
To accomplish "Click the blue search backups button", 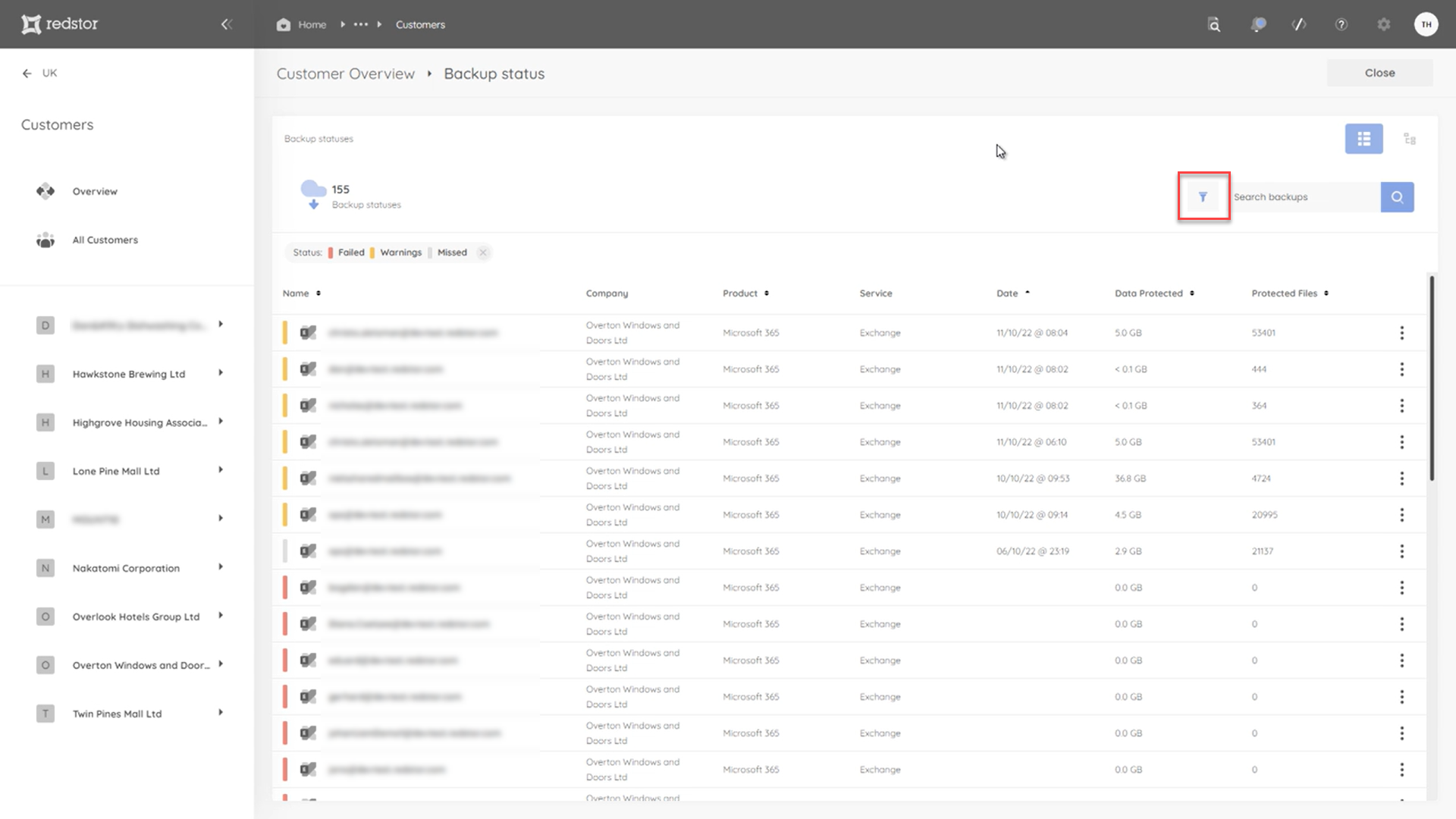I will coord(1397,197).
